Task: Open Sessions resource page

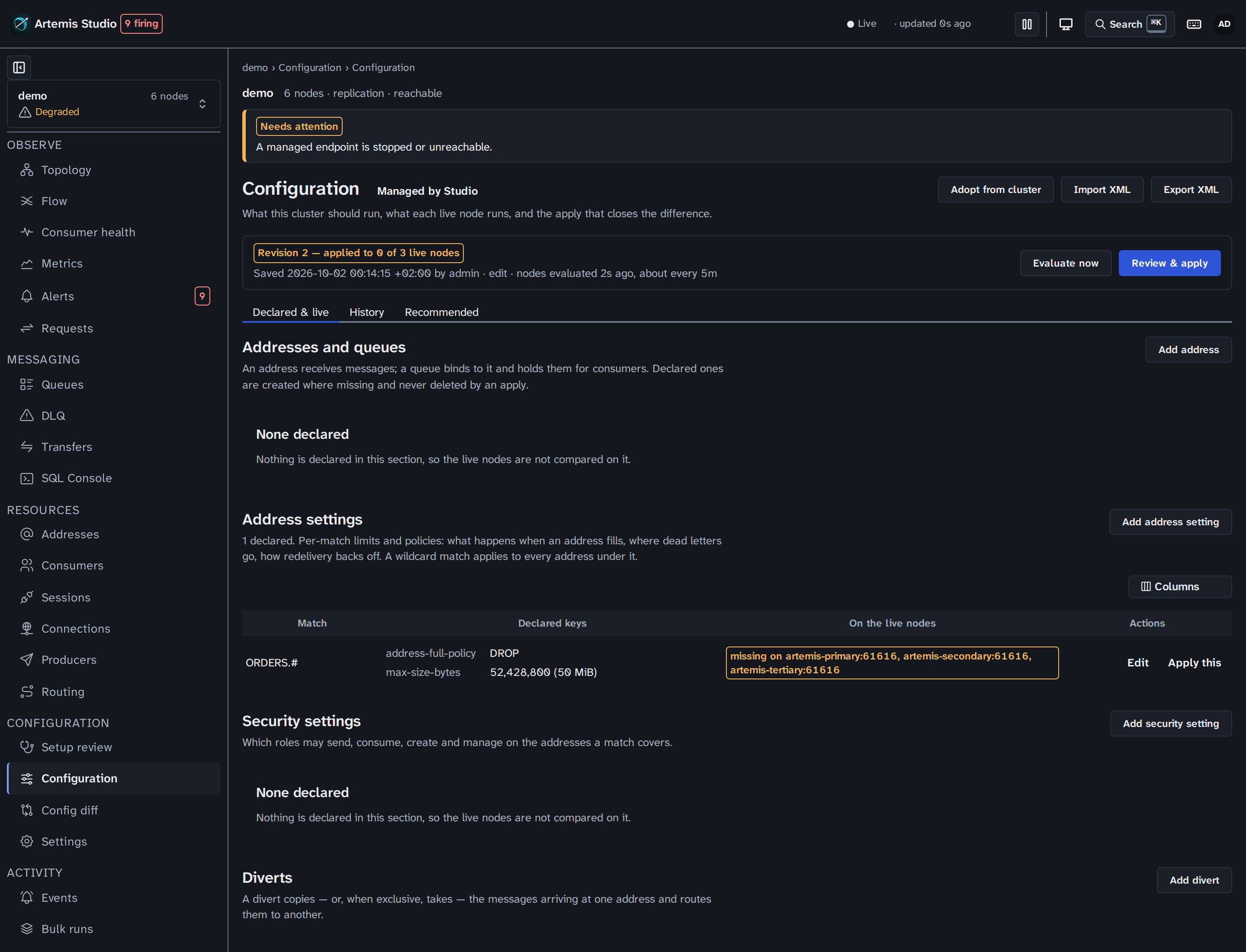Action: [x=113, y=597]
